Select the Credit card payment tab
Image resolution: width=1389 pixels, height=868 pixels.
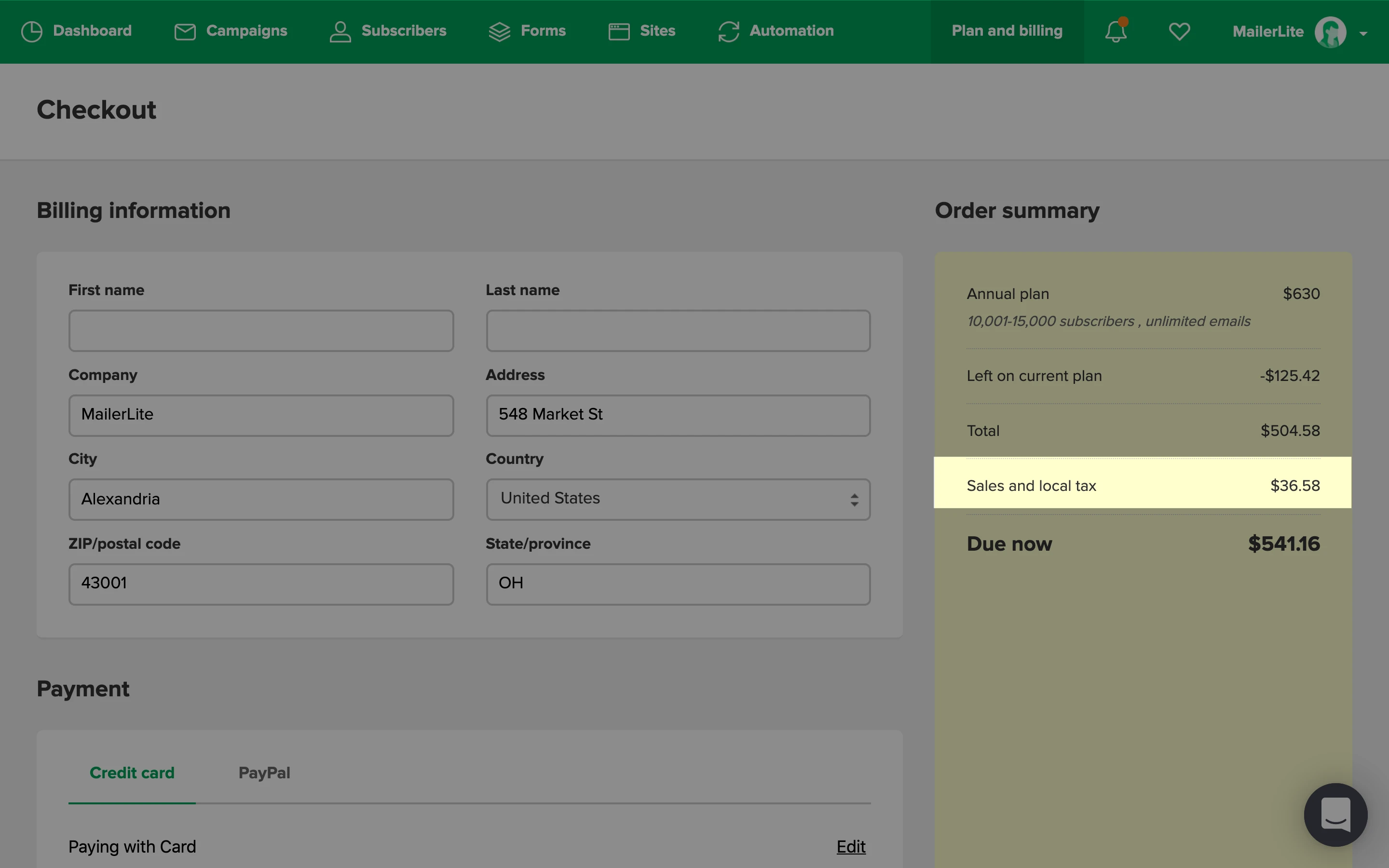click(132, 773)
